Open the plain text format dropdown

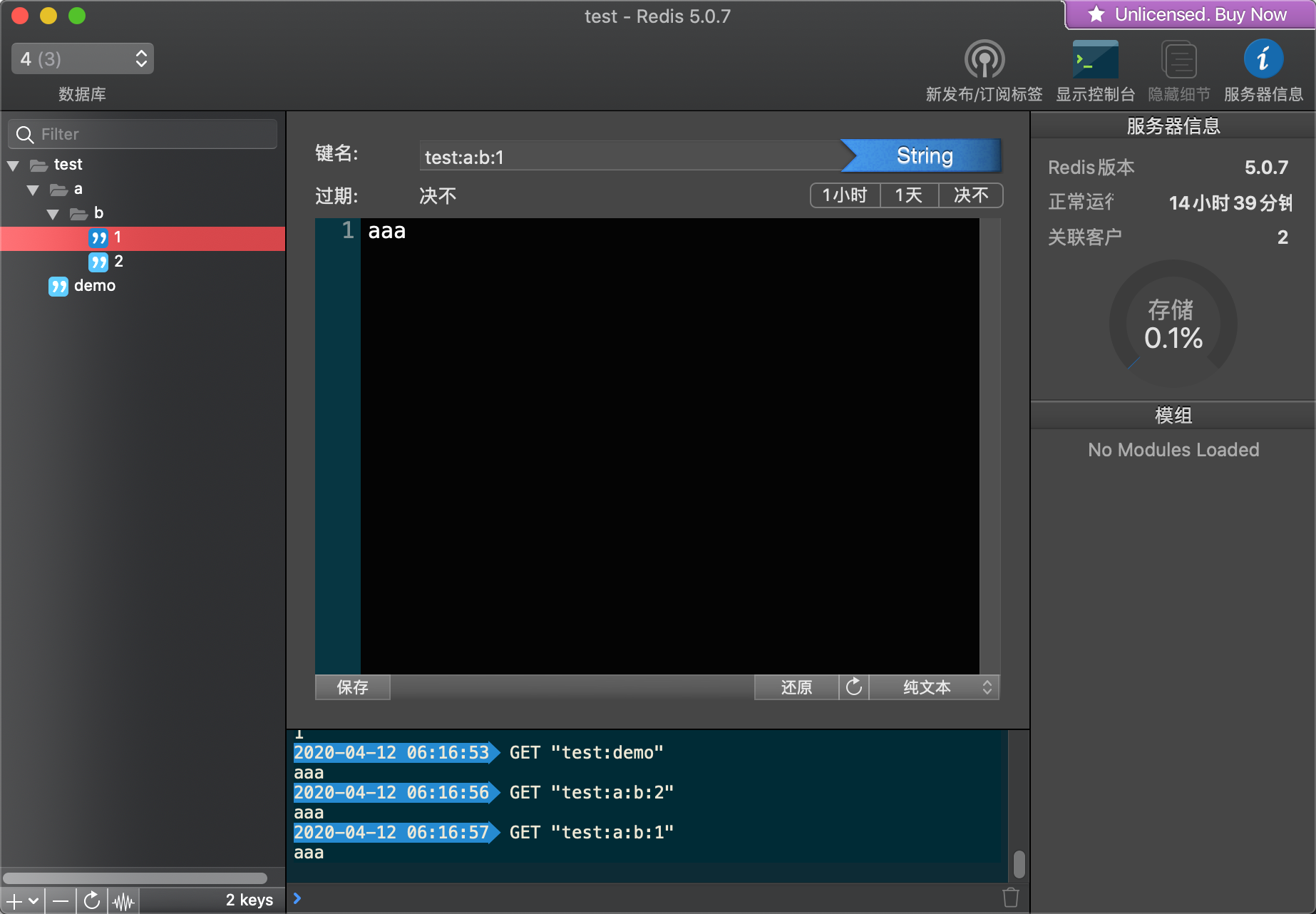coord(934,687)
